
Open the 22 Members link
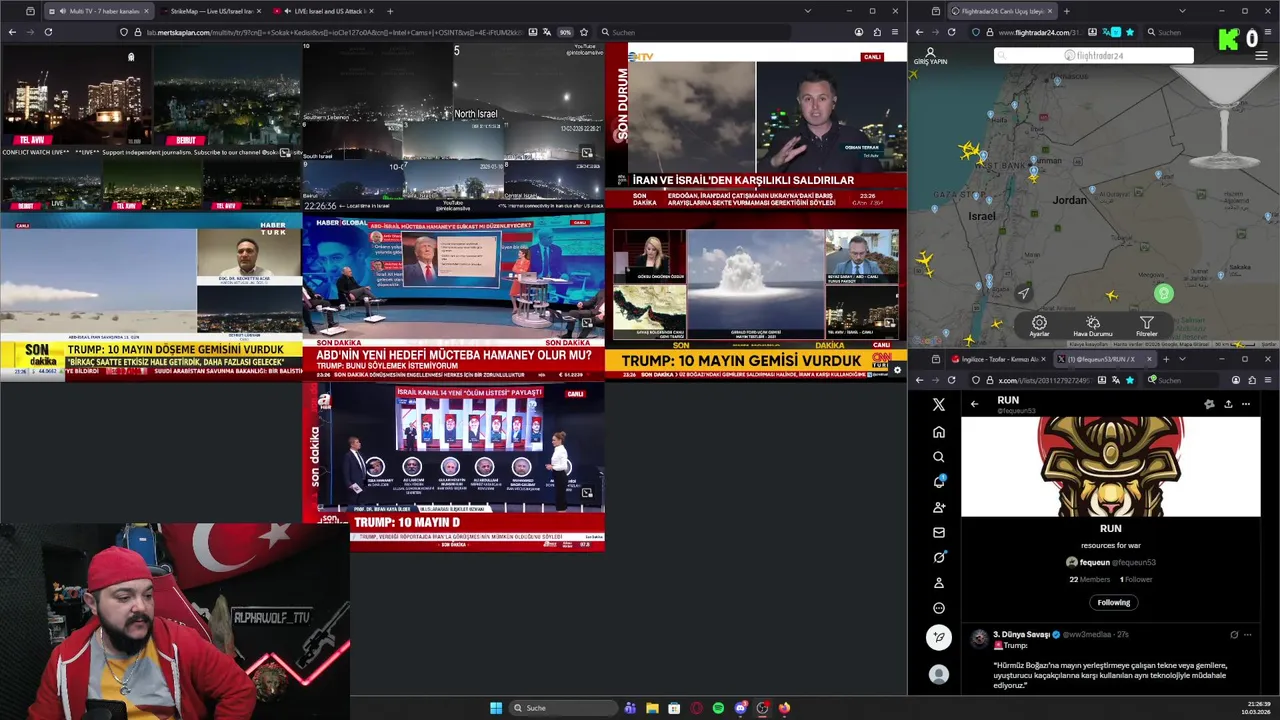point(1089,579)
